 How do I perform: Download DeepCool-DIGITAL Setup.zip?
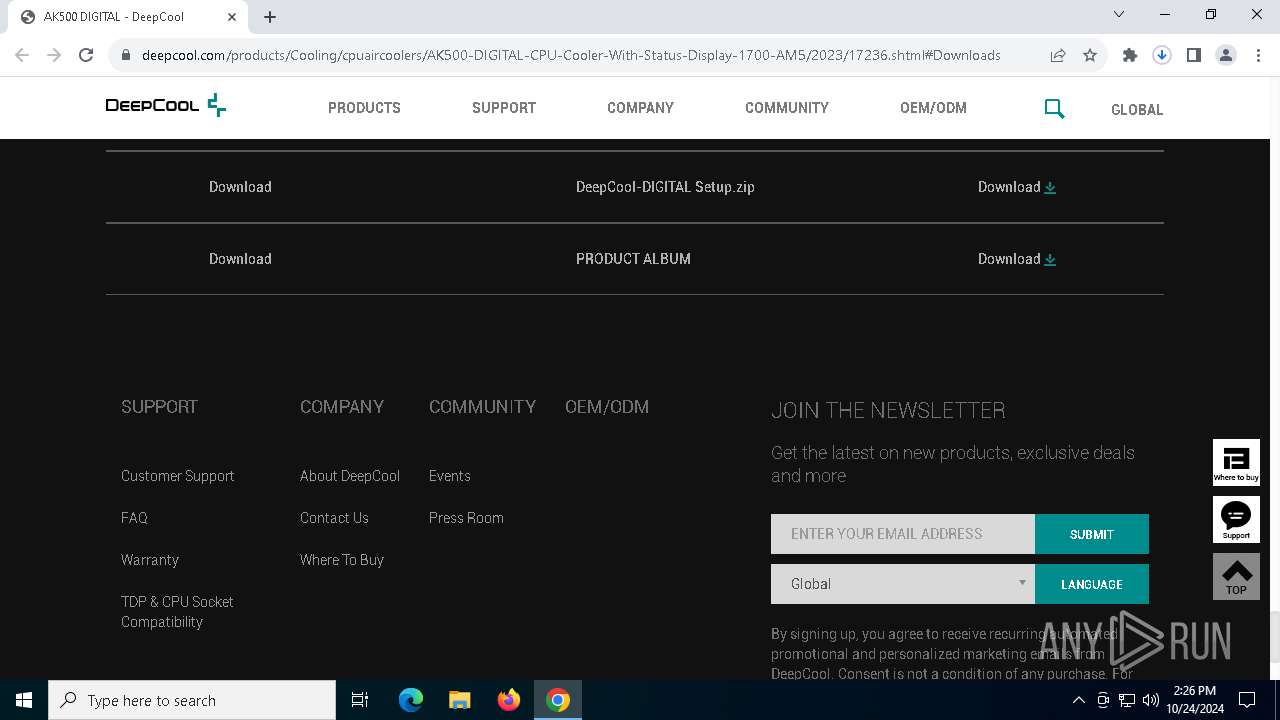click(x=1017, y=187)
